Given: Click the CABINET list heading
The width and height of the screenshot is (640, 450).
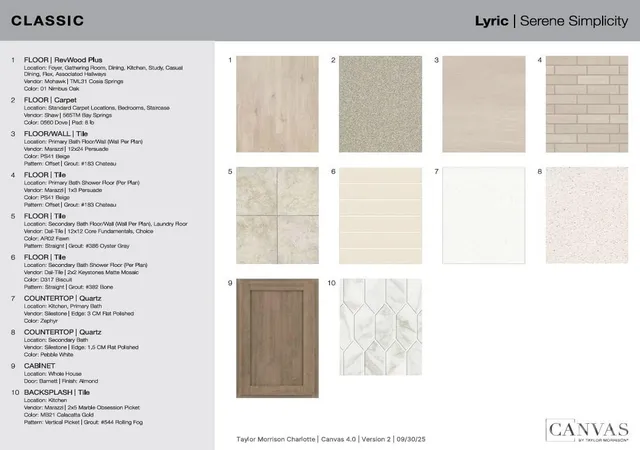Looking at the screenshot, I should [x=39, y=366].
